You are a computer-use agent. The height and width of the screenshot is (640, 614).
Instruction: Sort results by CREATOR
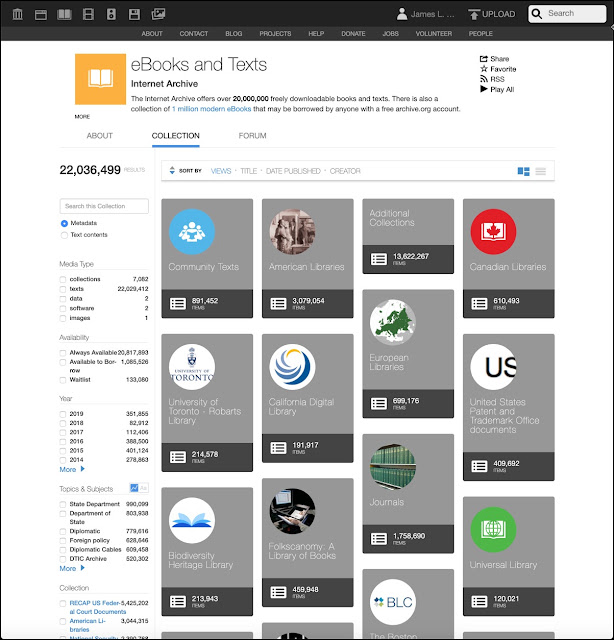pos(345,171)
